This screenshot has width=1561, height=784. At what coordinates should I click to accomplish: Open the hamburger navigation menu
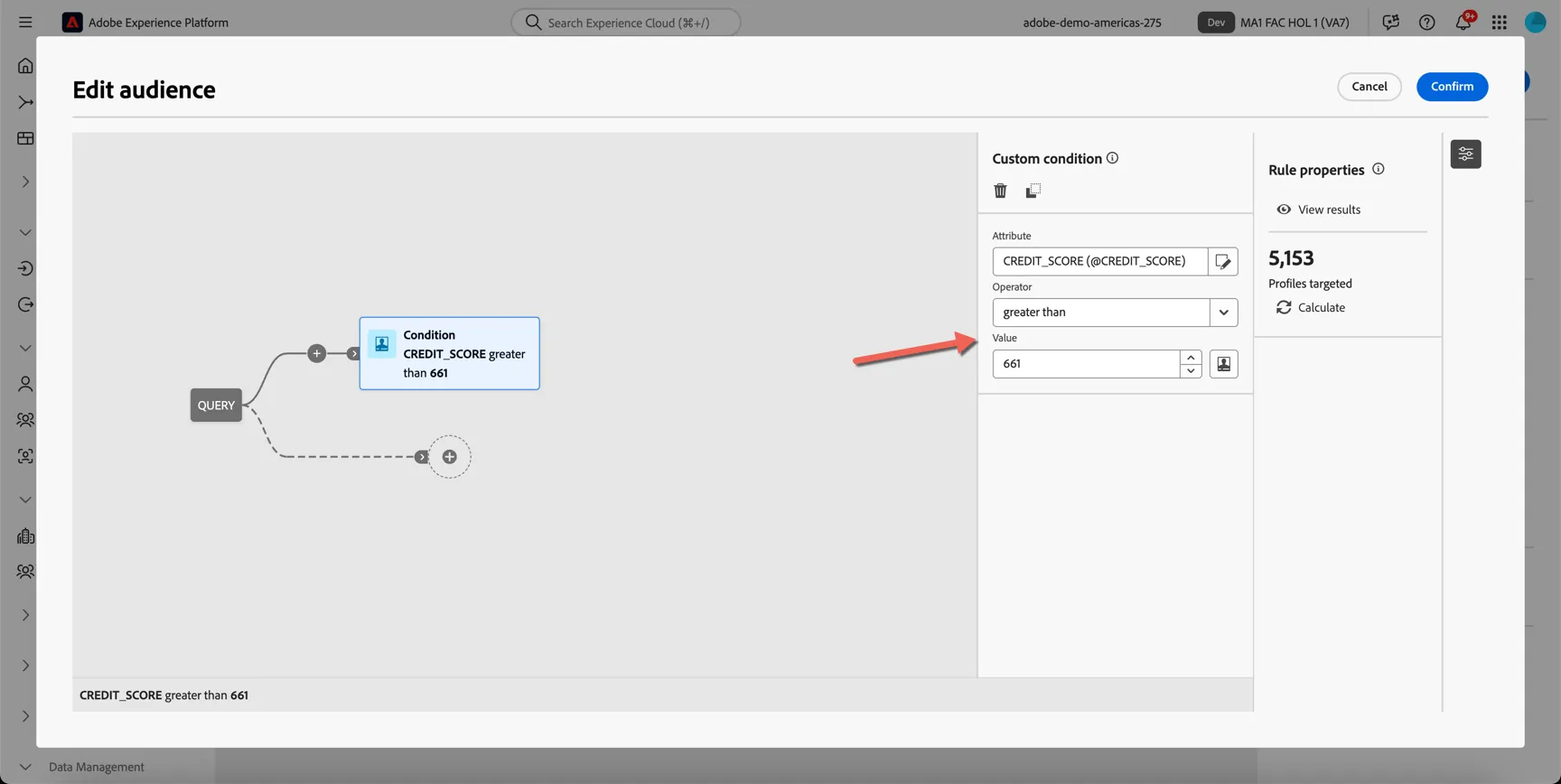[x=25, y=23]
